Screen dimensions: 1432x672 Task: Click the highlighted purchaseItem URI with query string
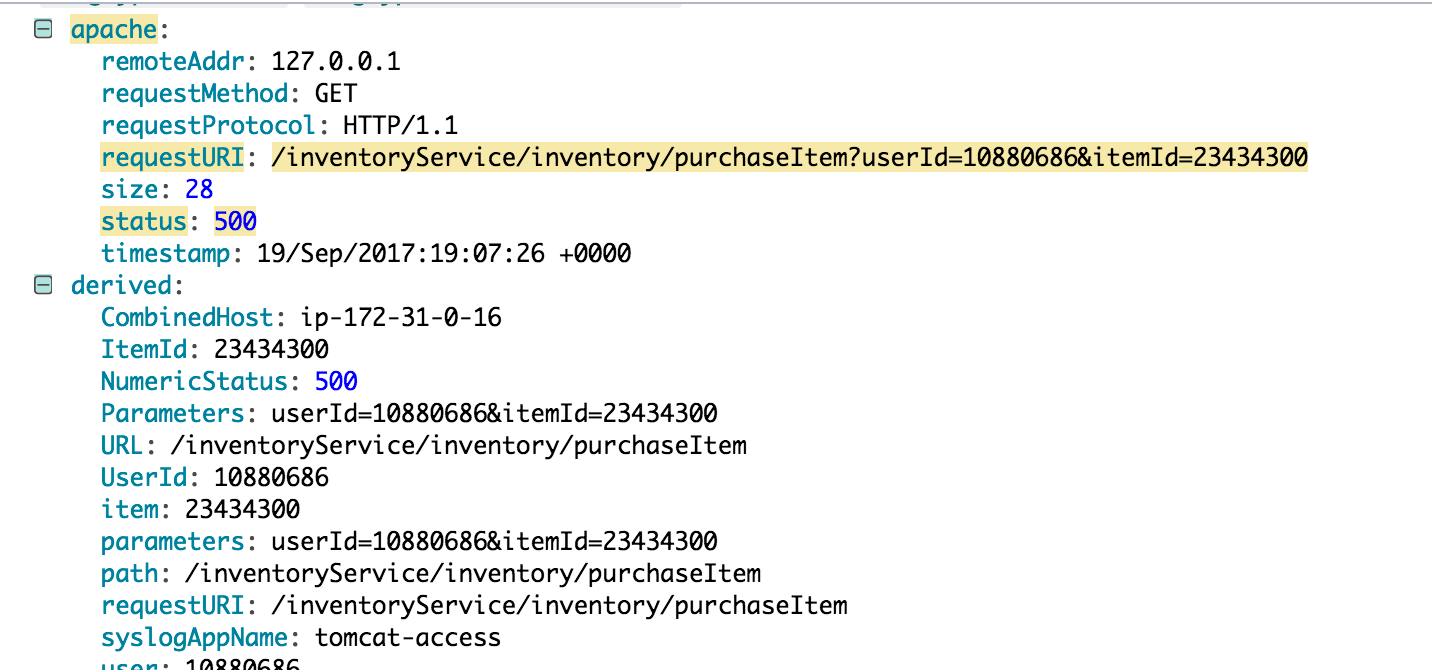pyautogui.click(x=789, y=158)
